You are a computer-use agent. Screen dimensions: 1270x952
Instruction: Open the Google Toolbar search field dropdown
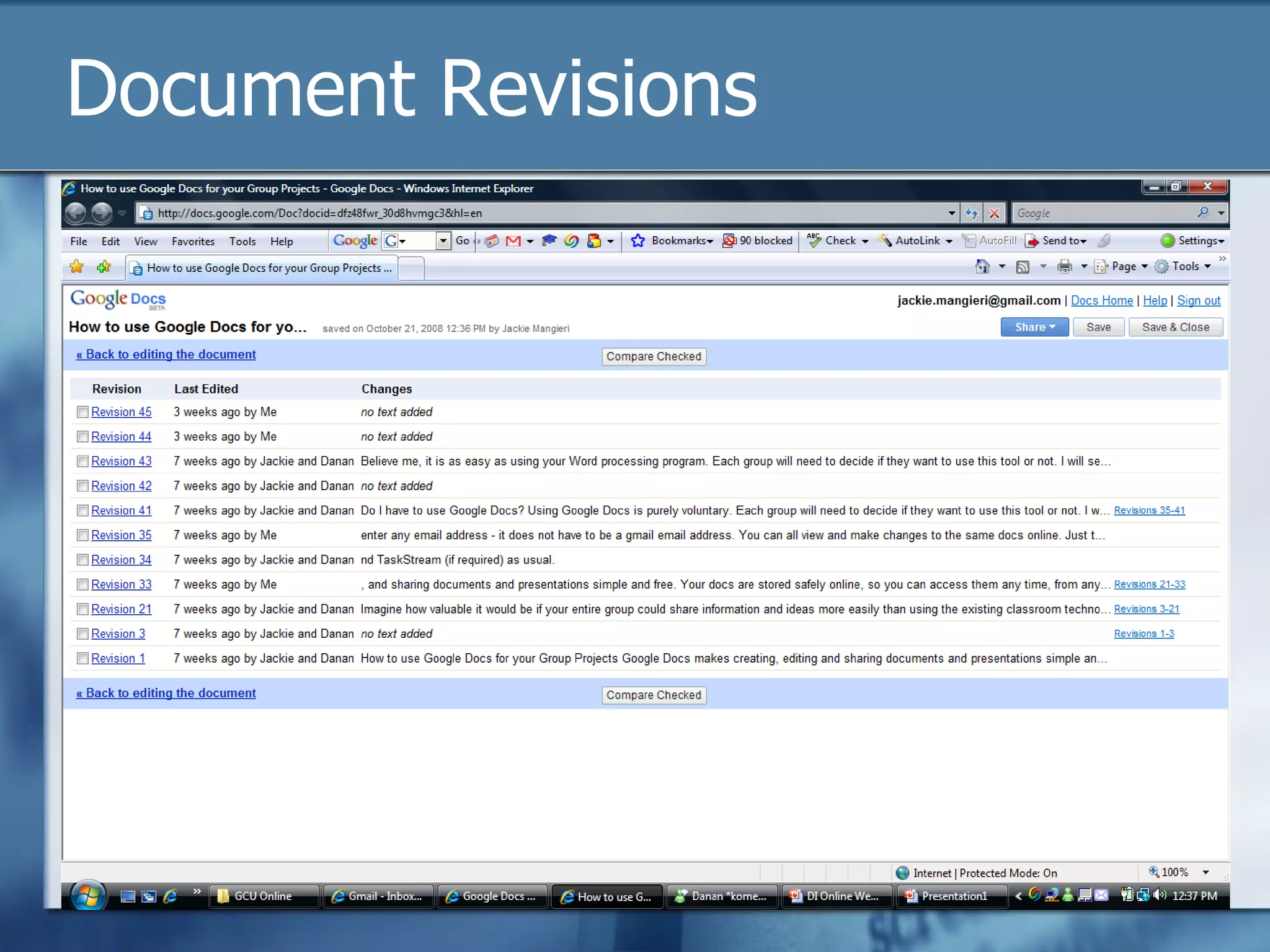point(443,240)
